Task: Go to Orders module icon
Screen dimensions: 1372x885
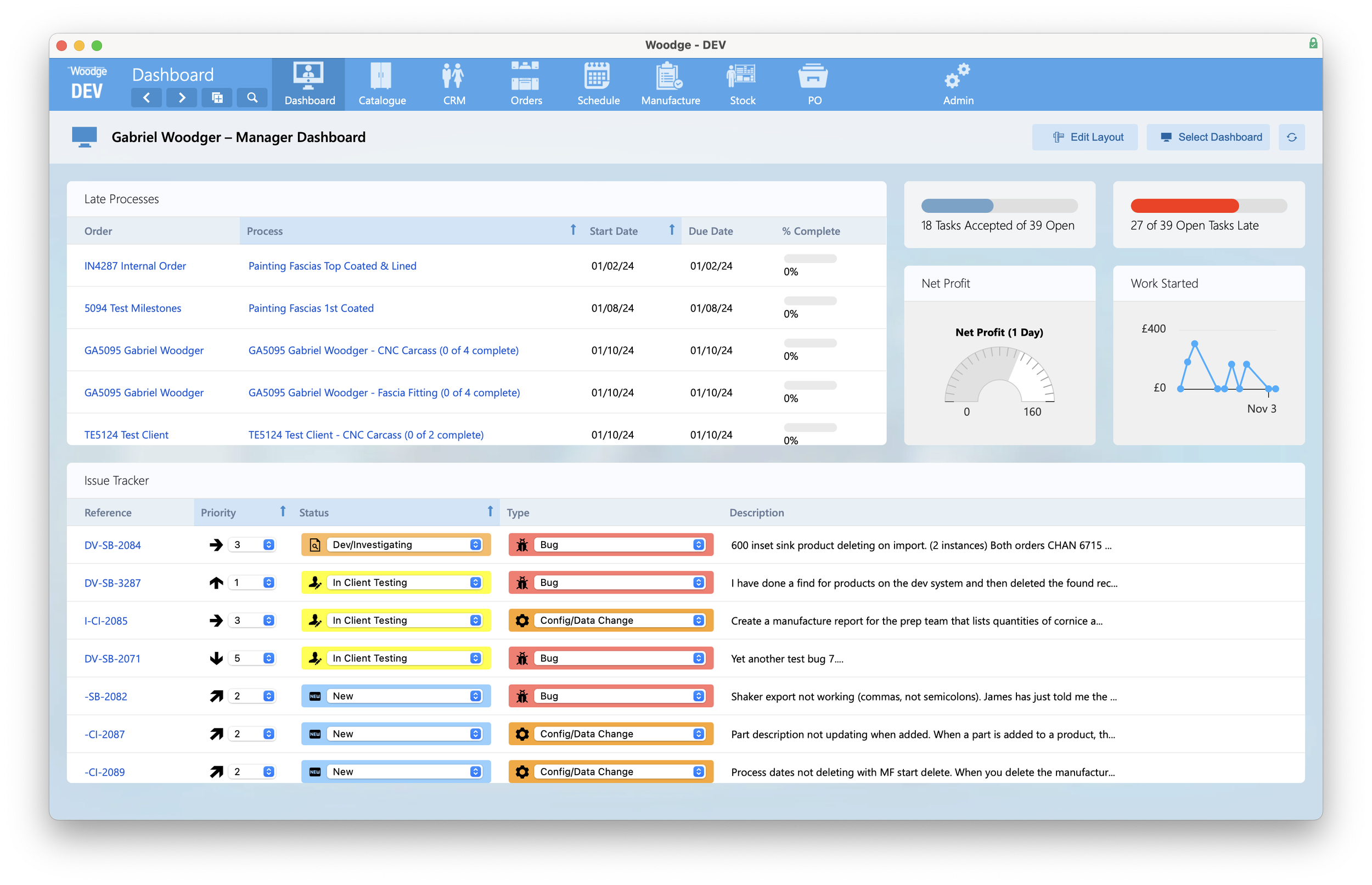Action: click(525, 76)
